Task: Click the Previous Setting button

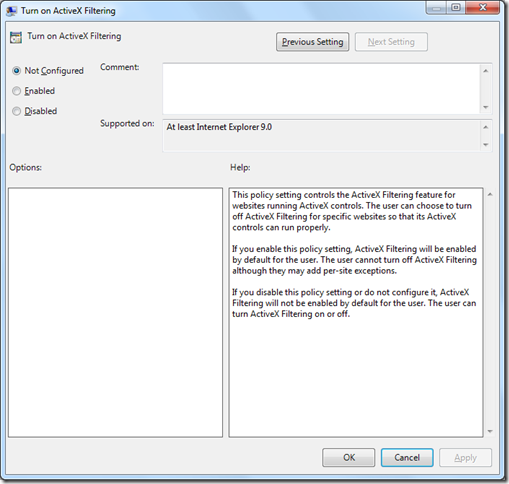Action: coord(312,42)
